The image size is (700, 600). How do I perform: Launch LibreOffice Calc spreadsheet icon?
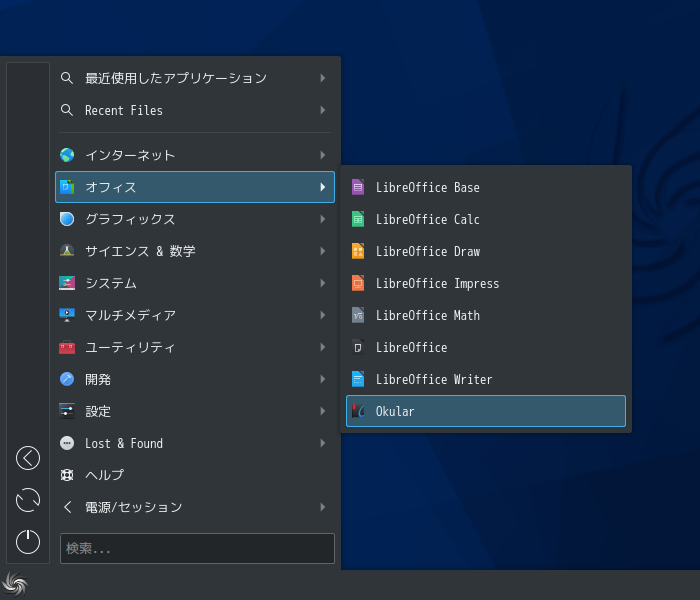point(358,219)
